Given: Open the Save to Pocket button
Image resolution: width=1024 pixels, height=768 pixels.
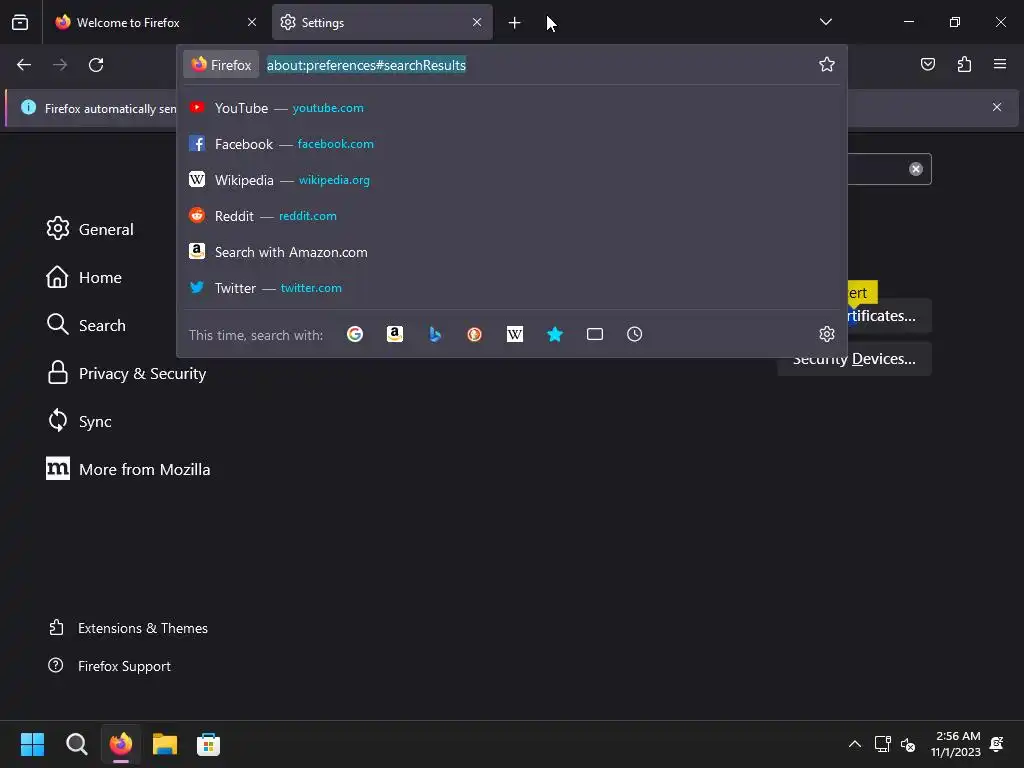Looking at the screenshot, I should pyautogui.click(x=928, y=64).
